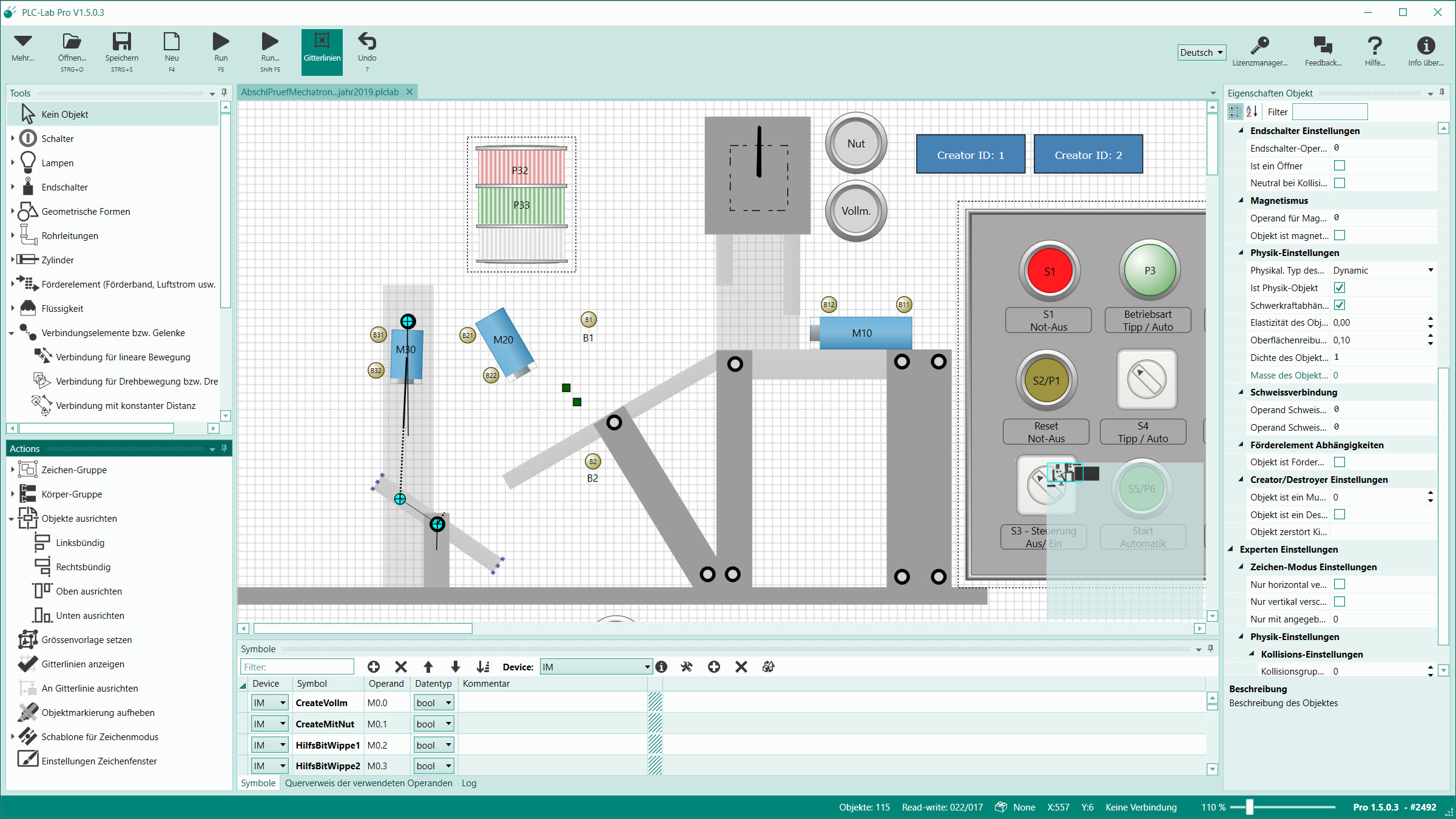
Task: Click the Run play icon
Action: (x=221, y=42)
